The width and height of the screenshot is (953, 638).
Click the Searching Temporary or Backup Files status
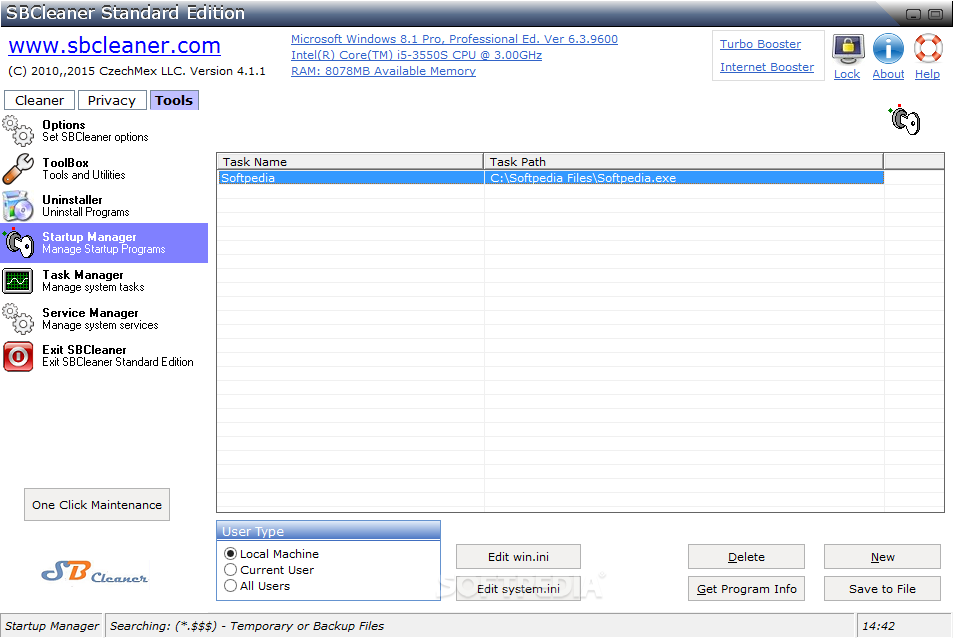pos(247,626)
